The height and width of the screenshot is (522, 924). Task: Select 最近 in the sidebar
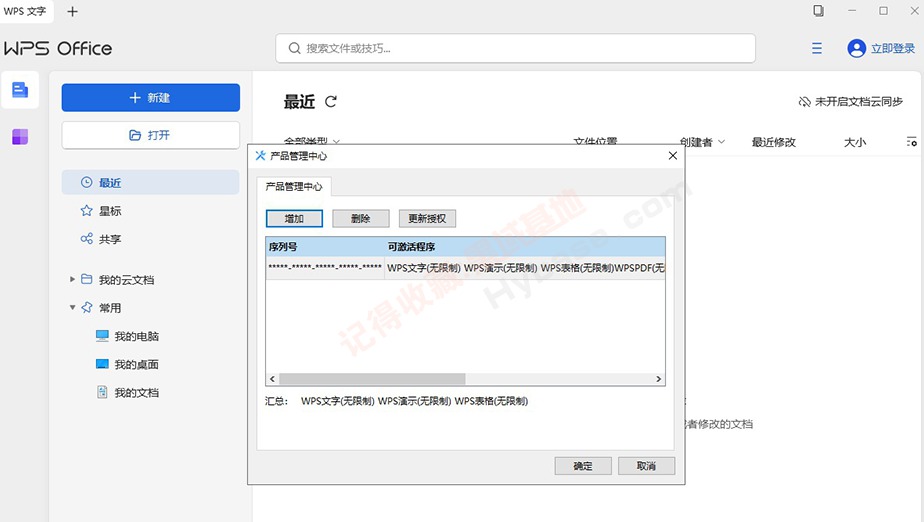click(x=150, y=183)
